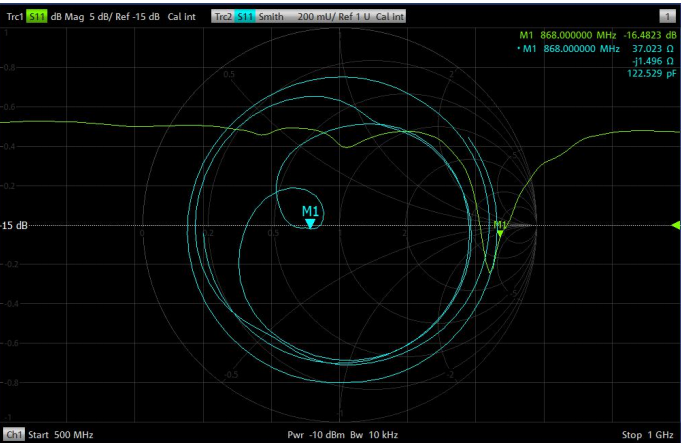Click 'Pwr -10 dBm' power setting
The image size is (681, 443).
click(x=316, y=435)
